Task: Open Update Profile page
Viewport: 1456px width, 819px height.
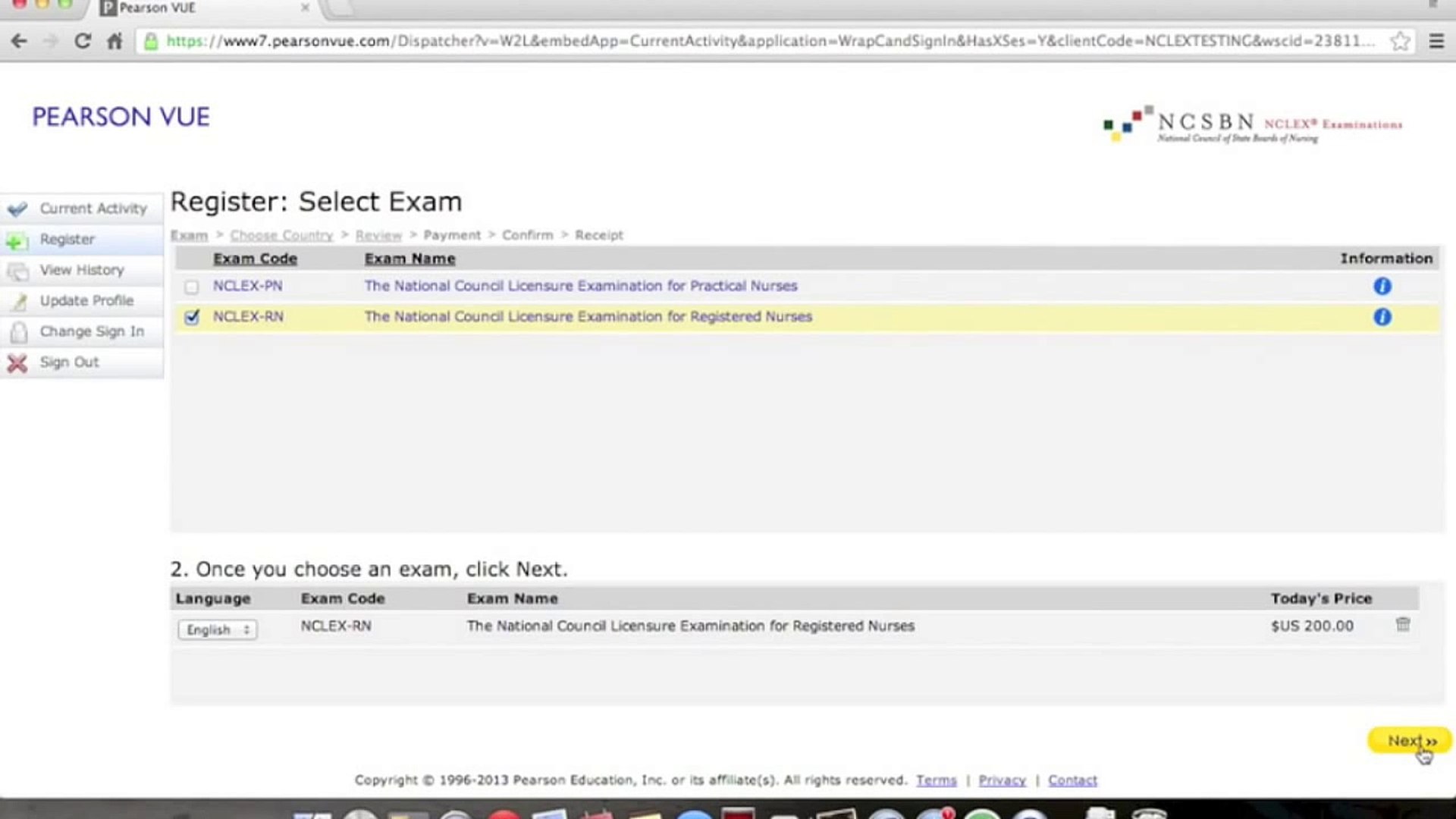Action: (86, 301)
